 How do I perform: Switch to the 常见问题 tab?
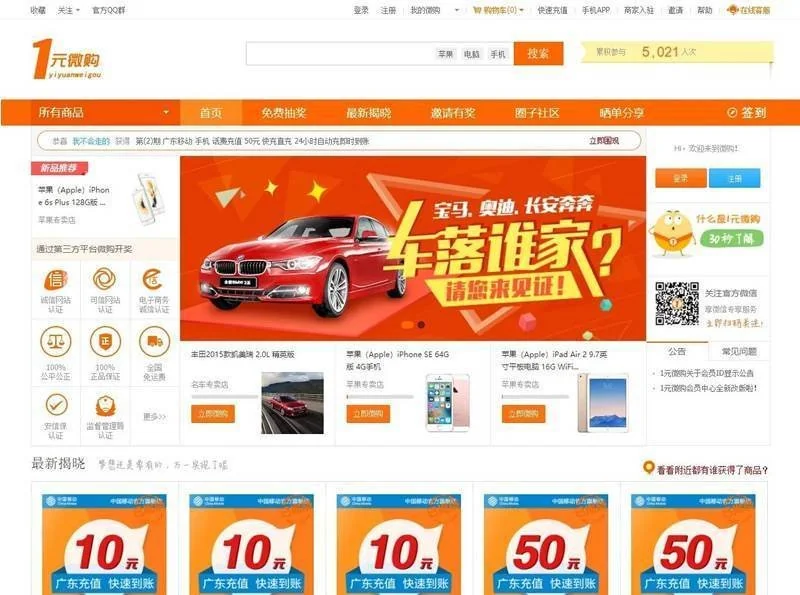739,352
